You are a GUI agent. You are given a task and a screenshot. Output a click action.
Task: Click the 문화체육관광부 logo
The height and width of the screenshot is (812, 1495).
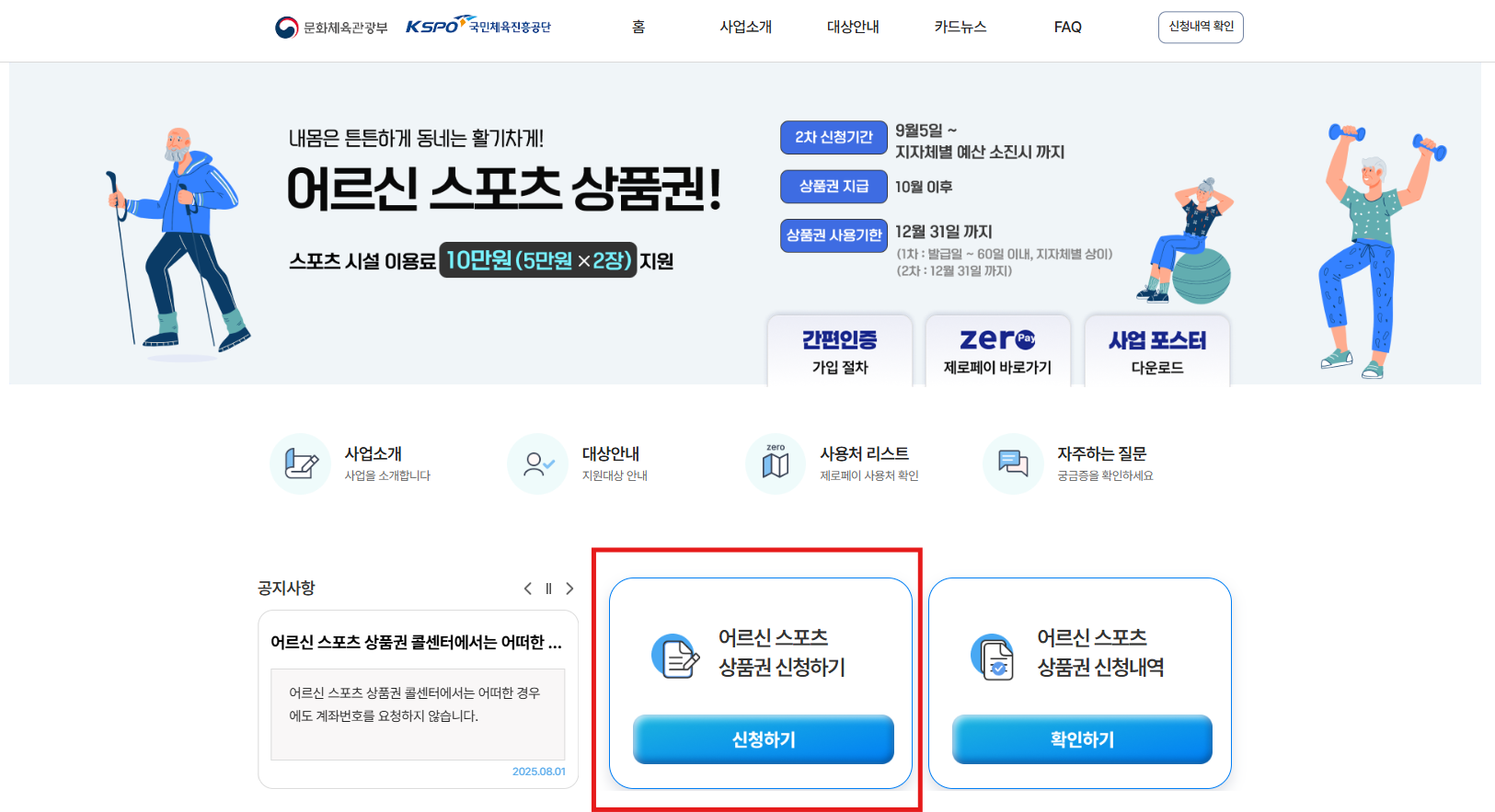[x=331, y=28]
